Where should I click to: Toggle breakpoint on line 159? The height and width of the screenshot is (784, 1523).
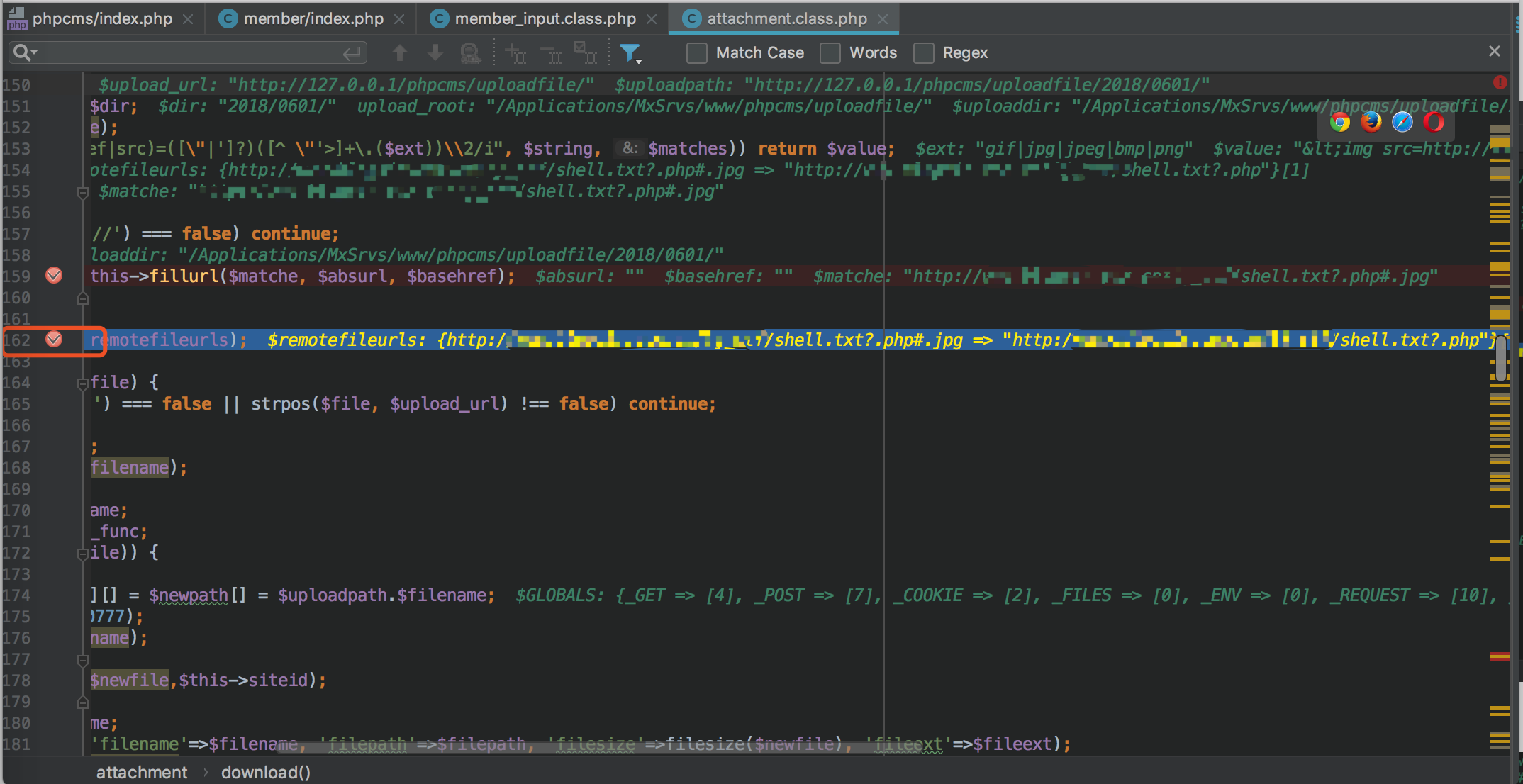tap(54, 276)
